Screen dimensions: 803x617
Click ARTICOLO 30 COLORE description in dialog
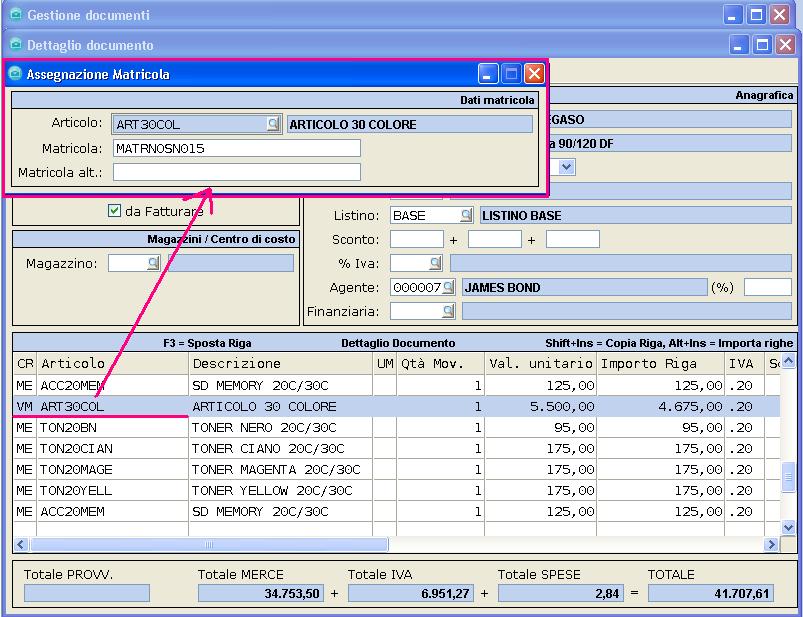[x=410, y=124]
